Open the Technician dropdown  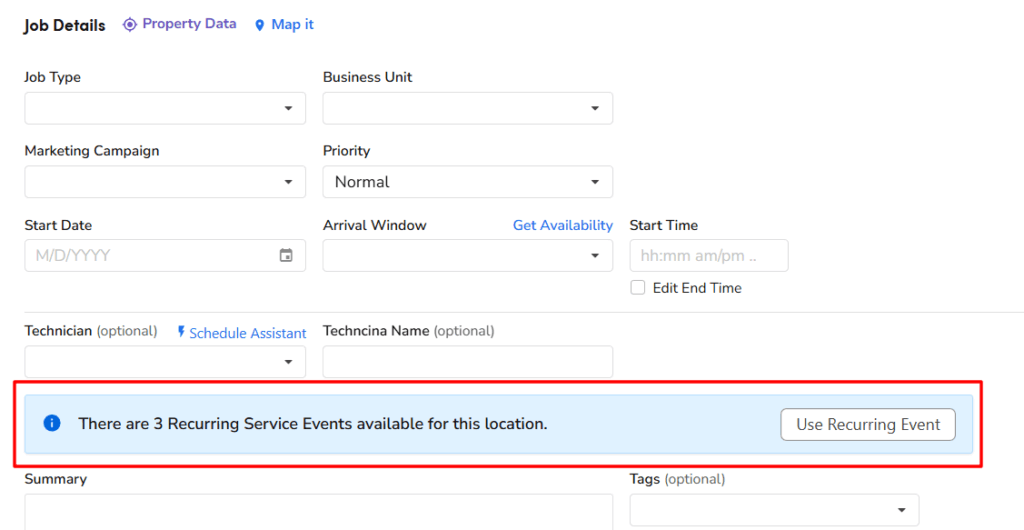pyautogui.click(x=165, y=362)
